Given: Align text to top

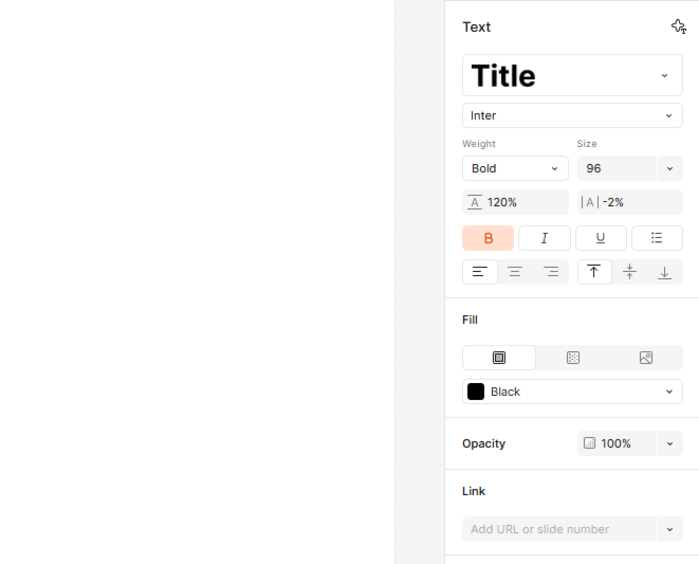Looking at the screenshot, I should (594, 272).
